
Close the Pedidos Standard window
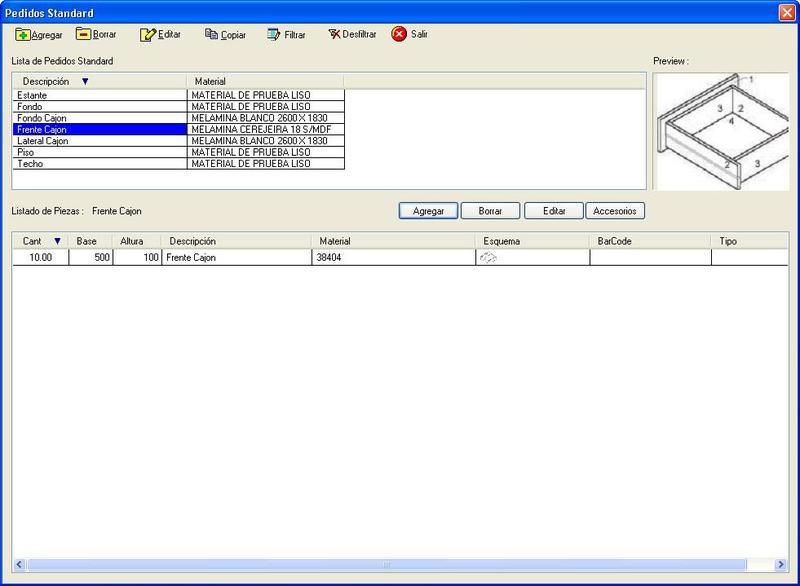click(x=787, y=12)
